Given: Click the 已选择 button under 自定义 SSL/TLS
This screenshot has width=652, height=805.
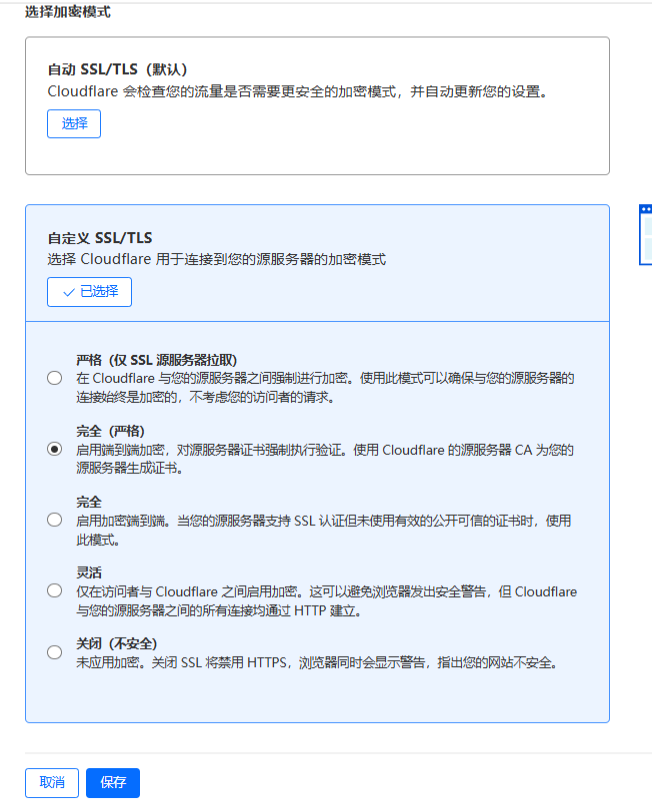Looking at the screenshot, I should [89, 292].
